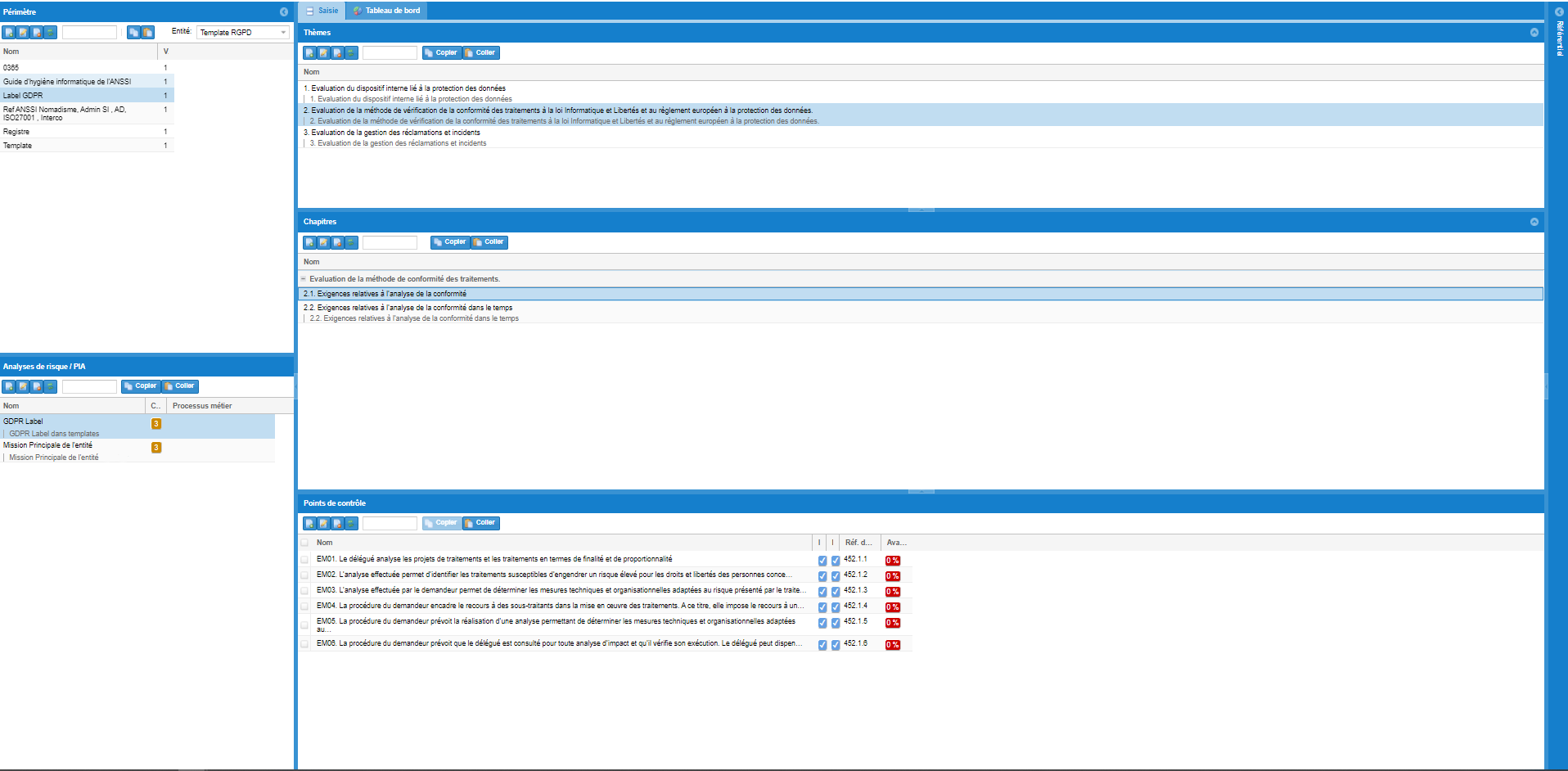The width and height of the screenshot is (1568, 771).
Task: Select the Saisie tab
Action: pyautogui.click(x=322, y=11)
